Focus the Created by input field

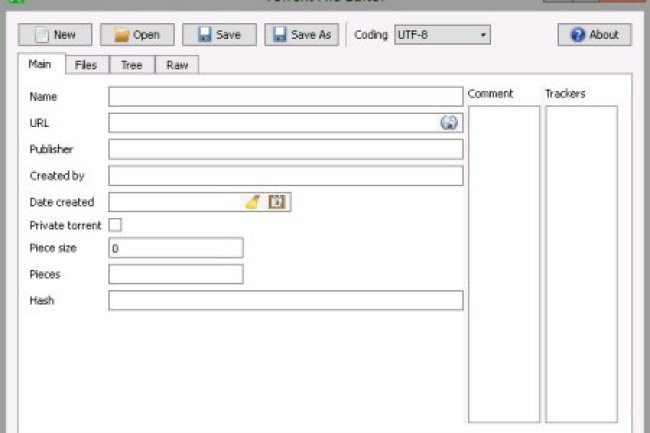point(286,176)
